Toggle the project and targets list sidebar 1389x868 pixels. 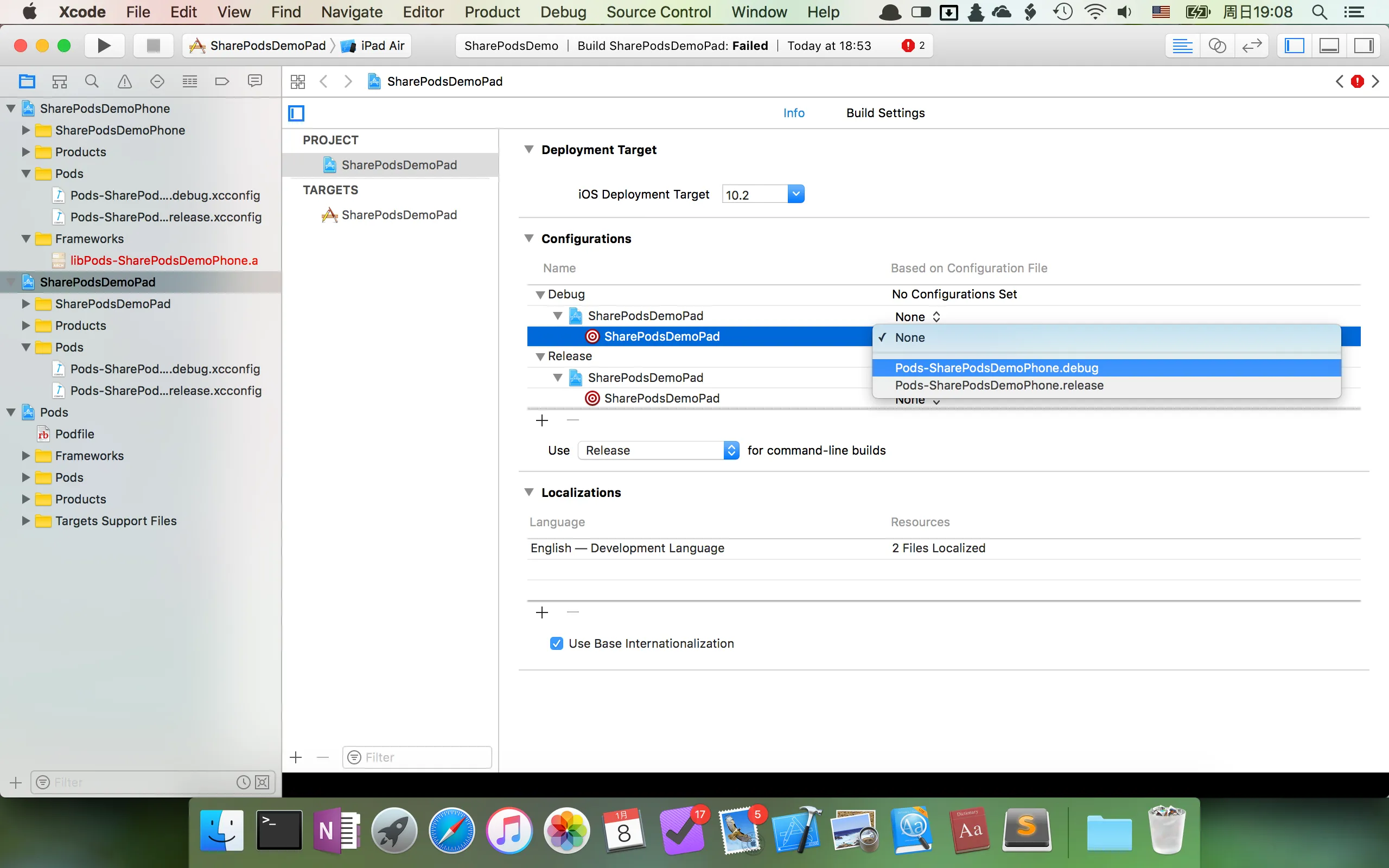tap(296, 113)
